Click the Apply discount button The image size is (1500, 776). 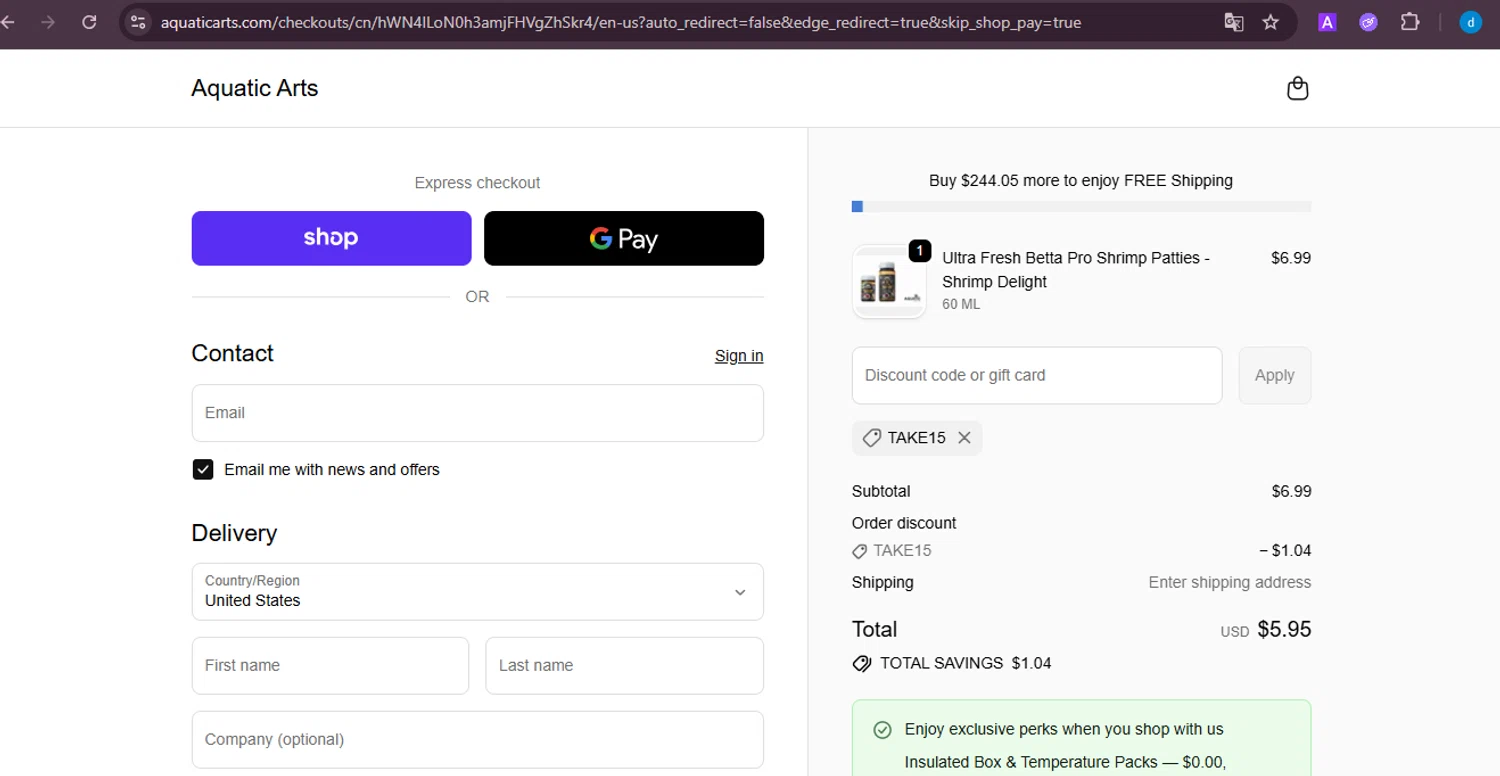coord(1274,375)
